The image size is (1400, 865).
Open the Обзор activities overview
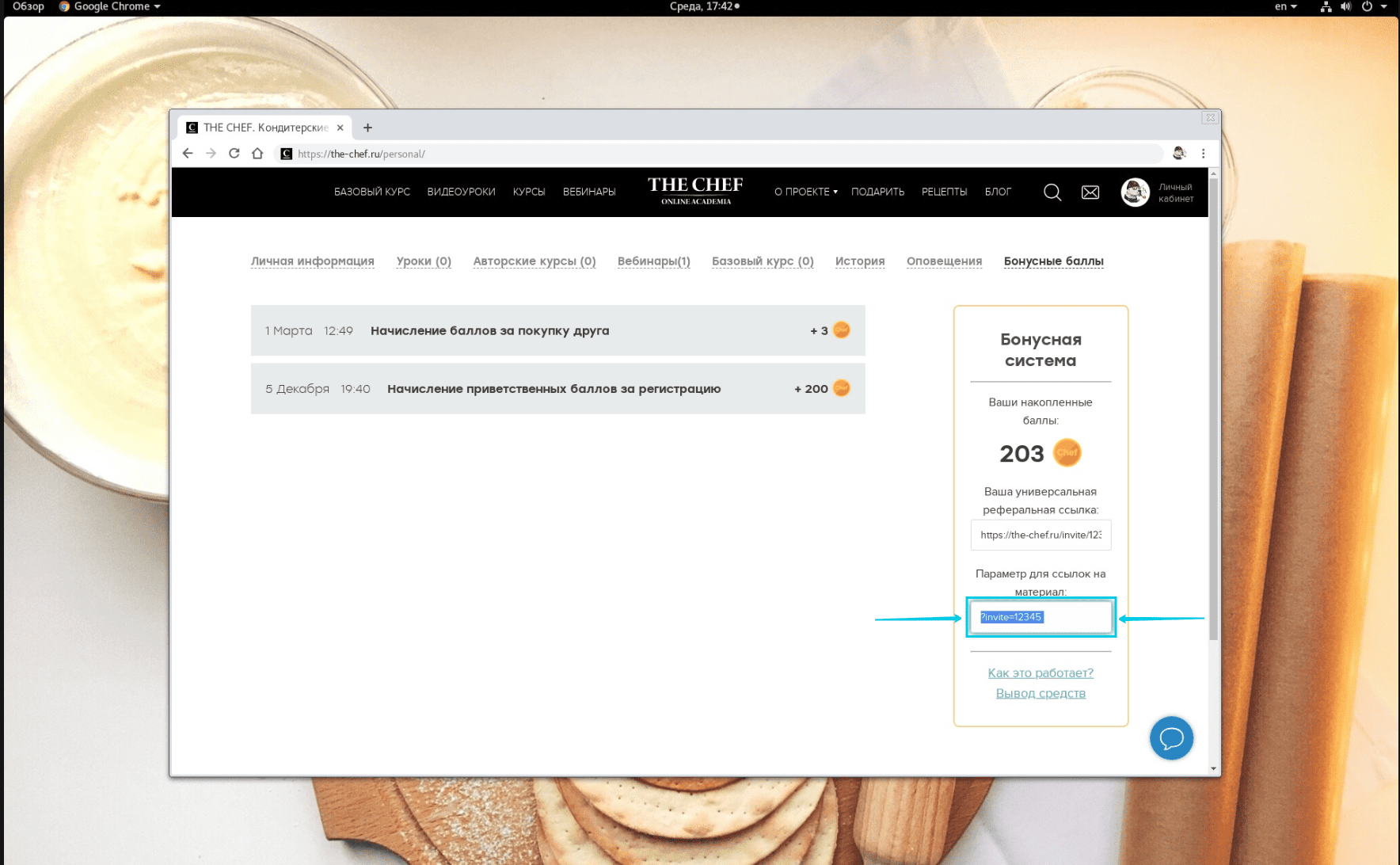[29, 6]
